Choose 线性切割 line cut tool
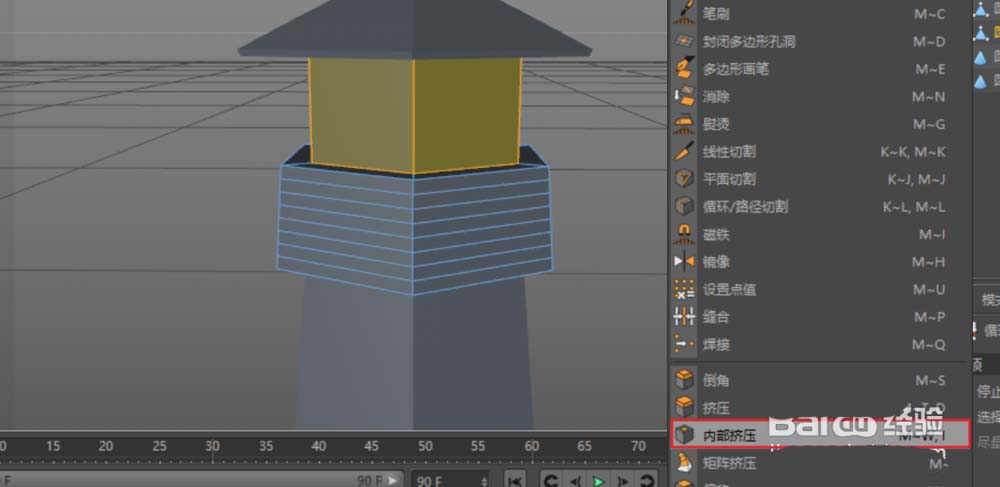Viewport: 1000px width, 487px height. point(820,152)
